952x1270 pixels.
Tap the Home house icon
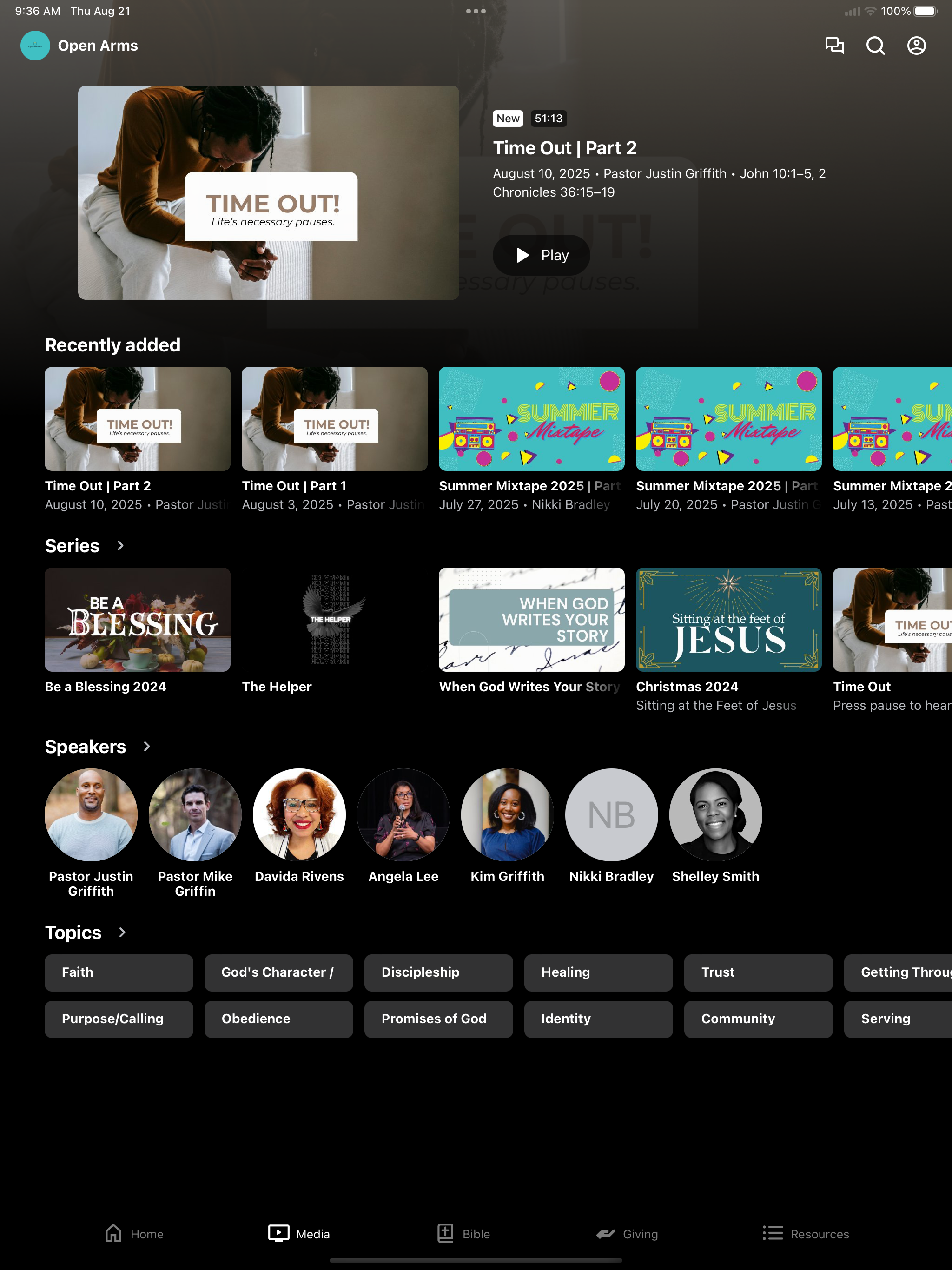point(113,1233)
